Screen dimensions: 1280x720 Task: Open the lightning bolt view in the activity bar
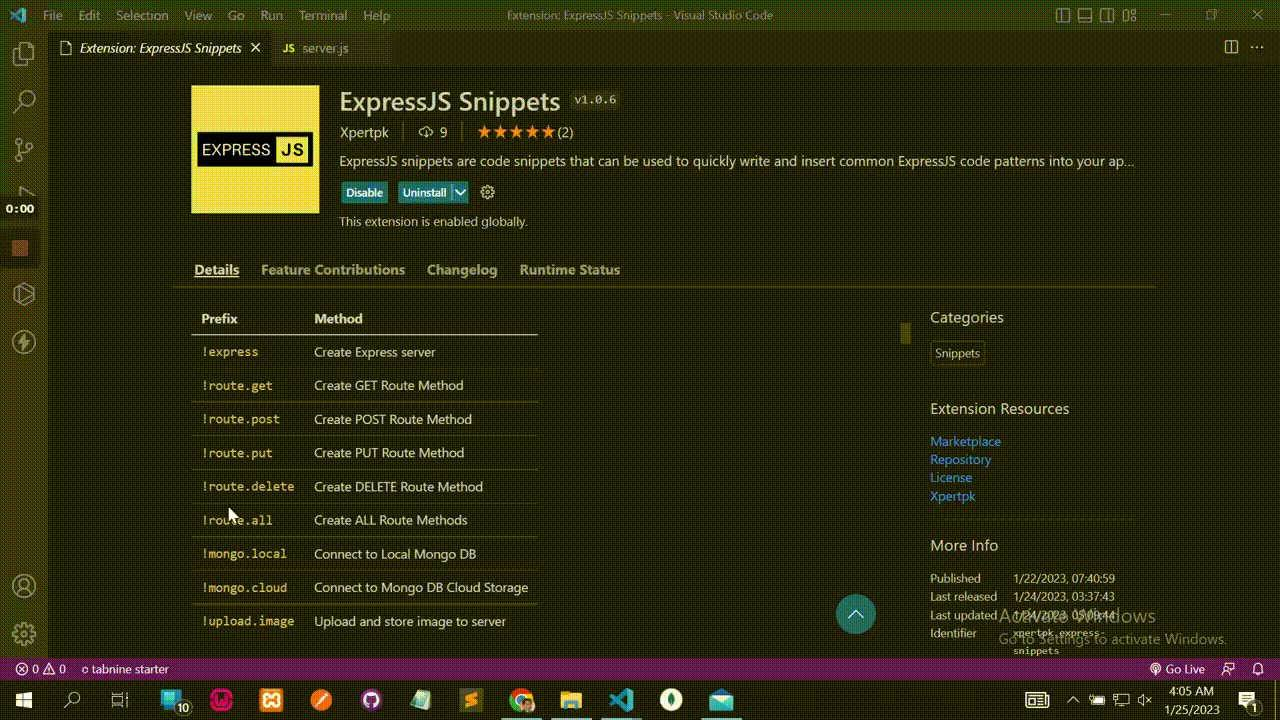pyautogui.click(x=24, y=342)
